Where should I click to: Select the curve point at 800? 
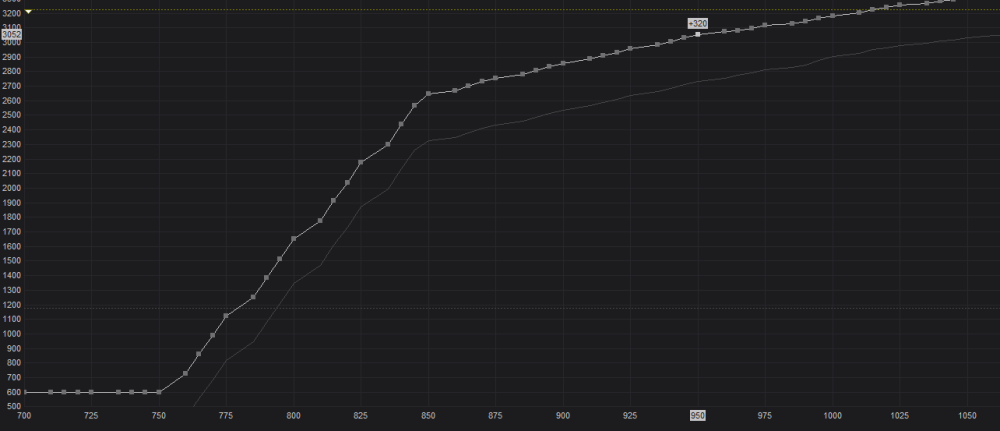click(293, 238)
